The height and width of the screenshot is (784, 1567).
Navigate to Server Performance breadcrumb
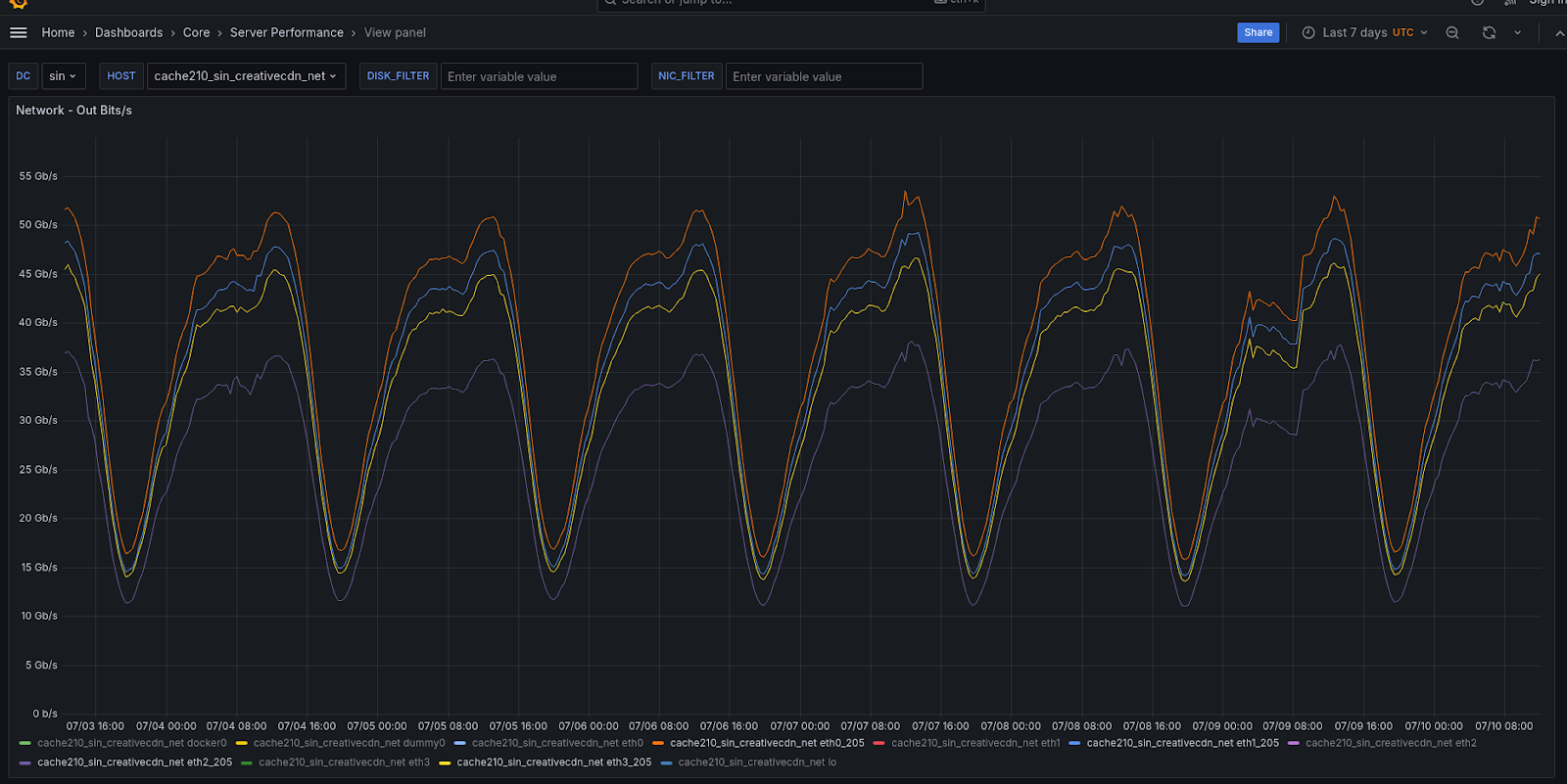pos(287,32)
